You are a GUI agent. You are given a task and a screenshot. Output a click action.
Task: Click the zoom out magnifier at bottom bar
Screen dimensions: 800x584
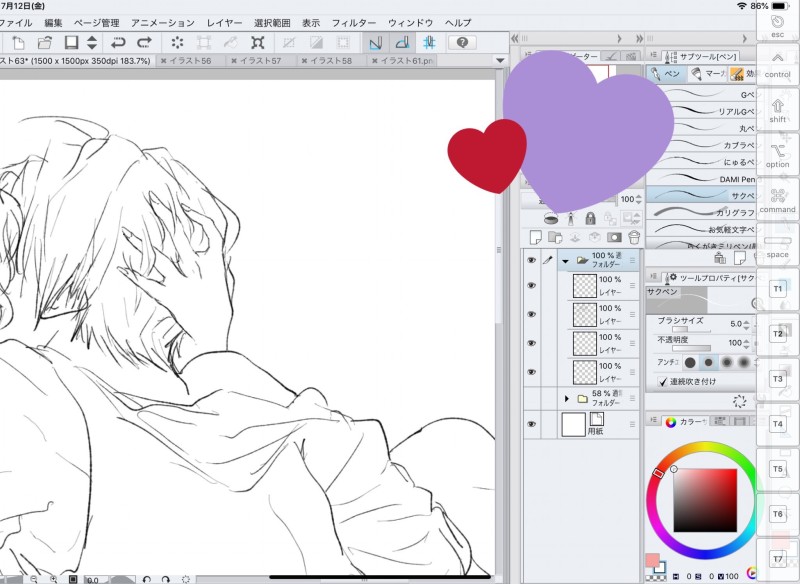tap(34, 579)
